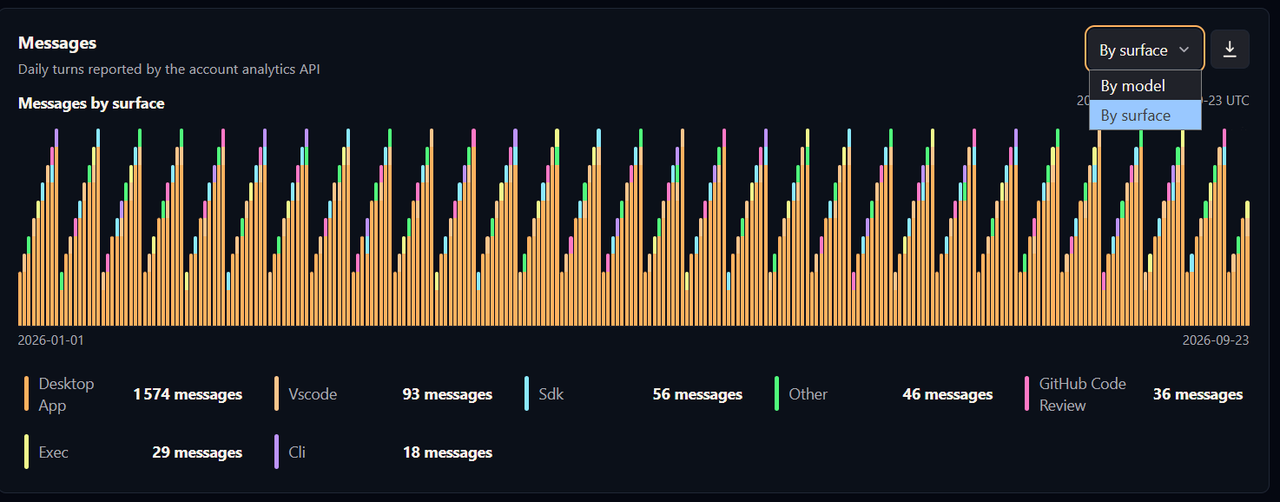Screen dimensions: 1280x502
Task: Click the Sdk legend color swatch
Action: pos(526,394)
